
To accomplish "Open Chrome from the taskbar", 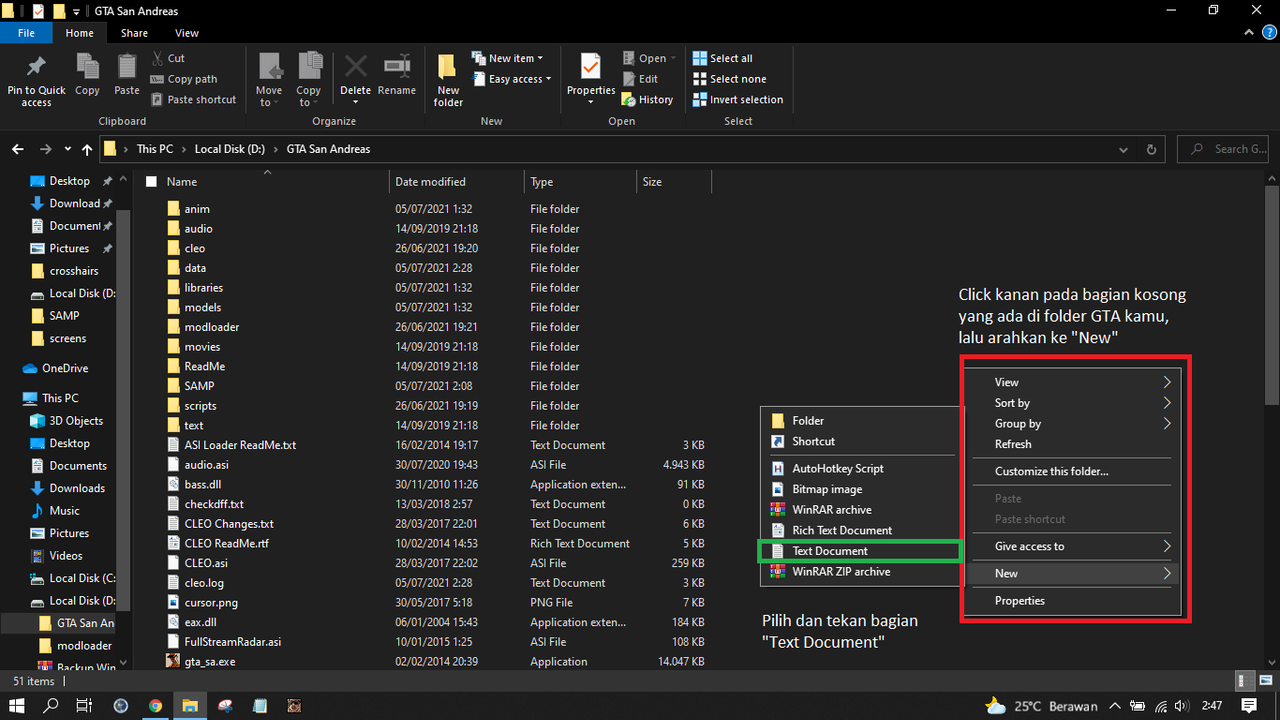I will tap(156, 706).
